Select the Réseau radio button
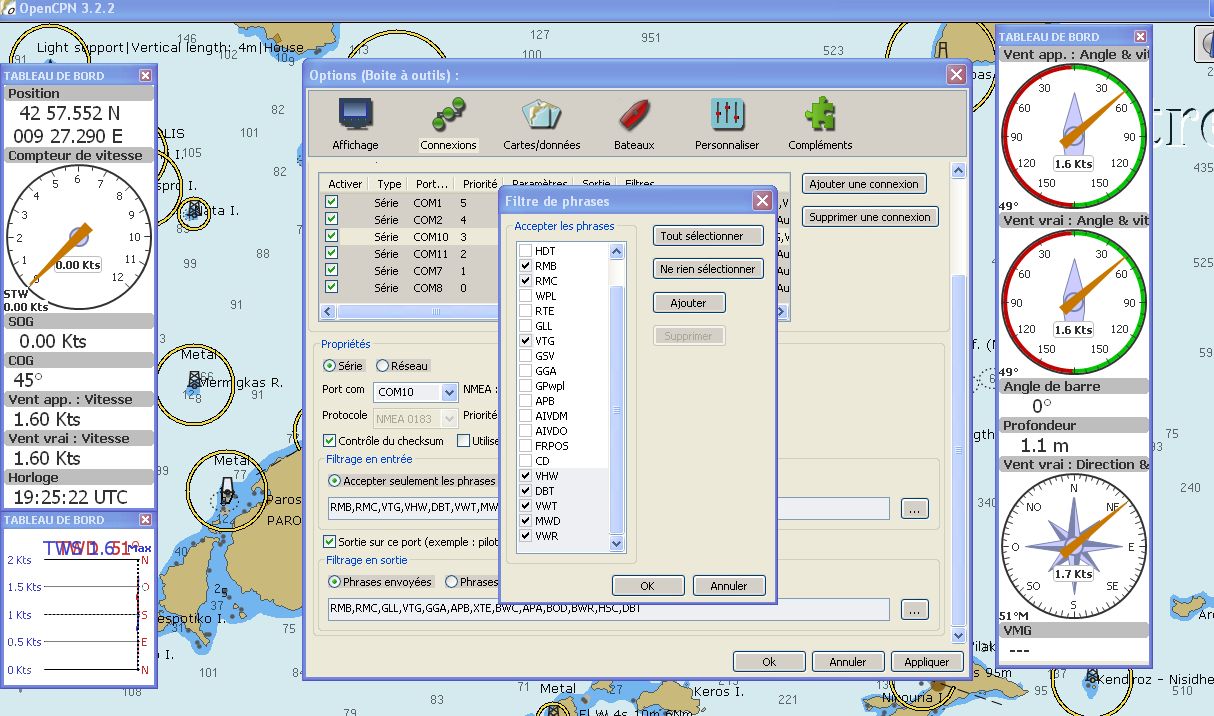Image resolution: width=1214 pixels, height=716 pixels. click(x=382, y=366)
